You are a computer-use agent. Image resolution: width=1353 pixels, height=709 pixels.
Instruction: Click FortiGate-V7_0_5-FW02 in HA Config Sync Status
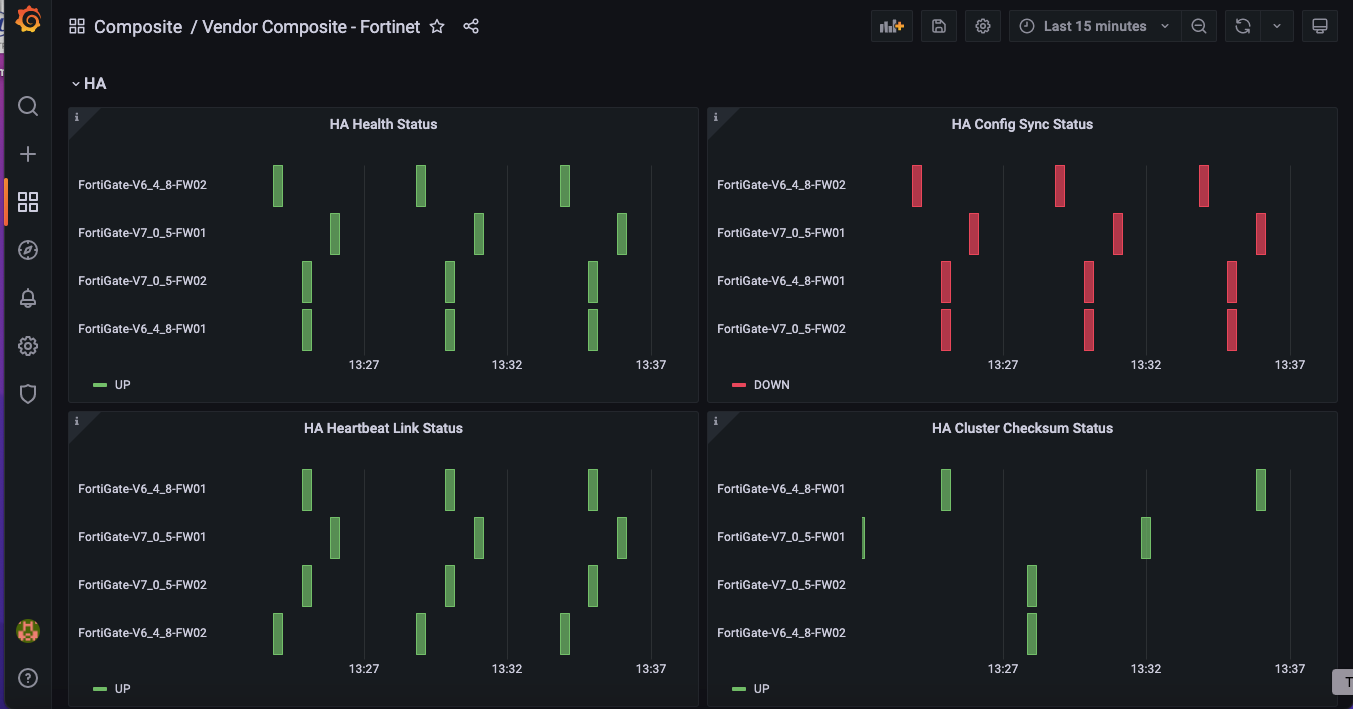[x=781, y=329]
